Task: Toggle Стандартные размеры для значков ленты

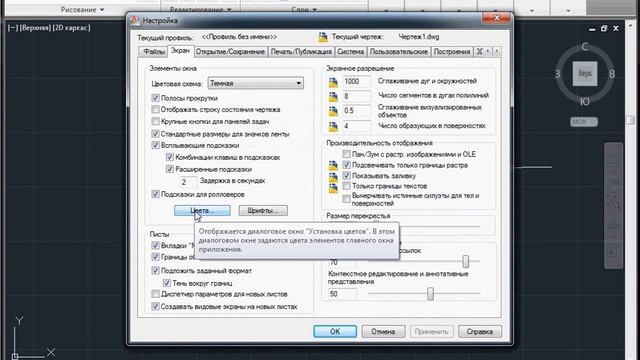Action: tap(155, 133)
